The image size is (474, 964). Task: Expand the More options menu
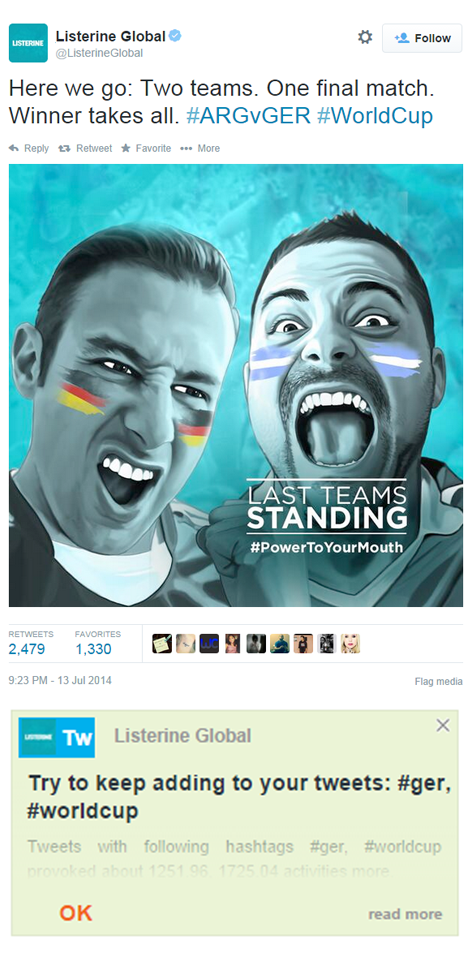pos(200,148)
